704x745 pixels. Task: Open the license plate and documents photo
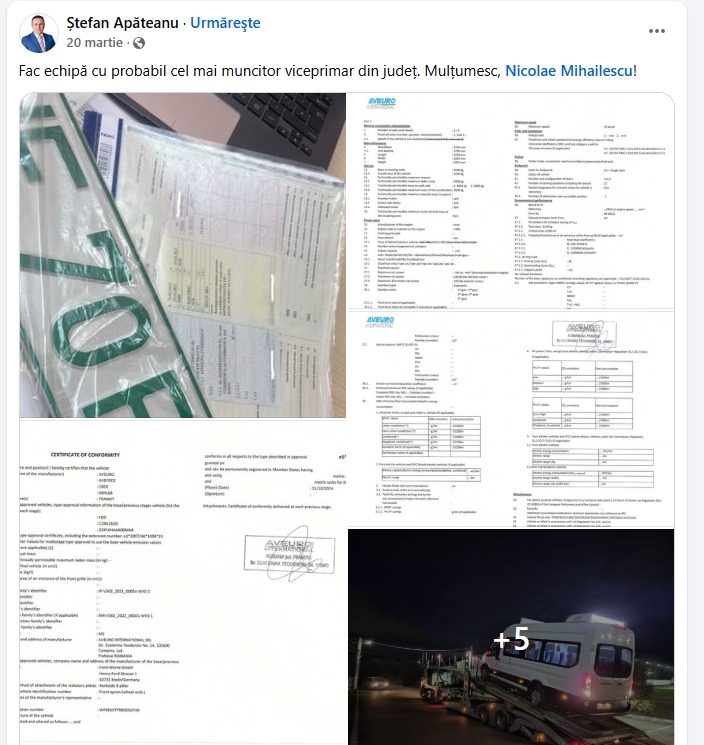pyautogui.click(x=182, y=255)
